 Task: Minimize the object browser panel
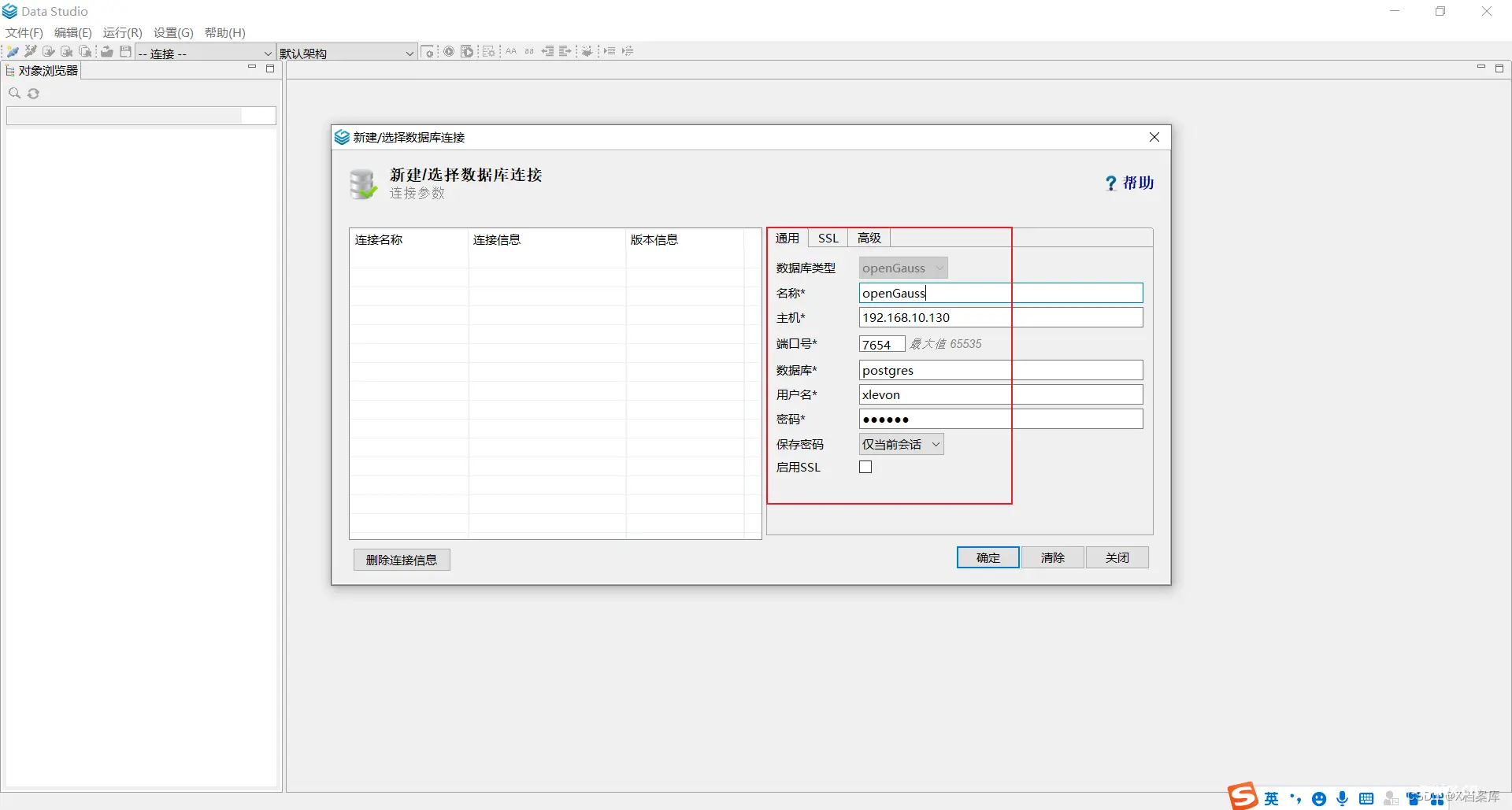252,68
